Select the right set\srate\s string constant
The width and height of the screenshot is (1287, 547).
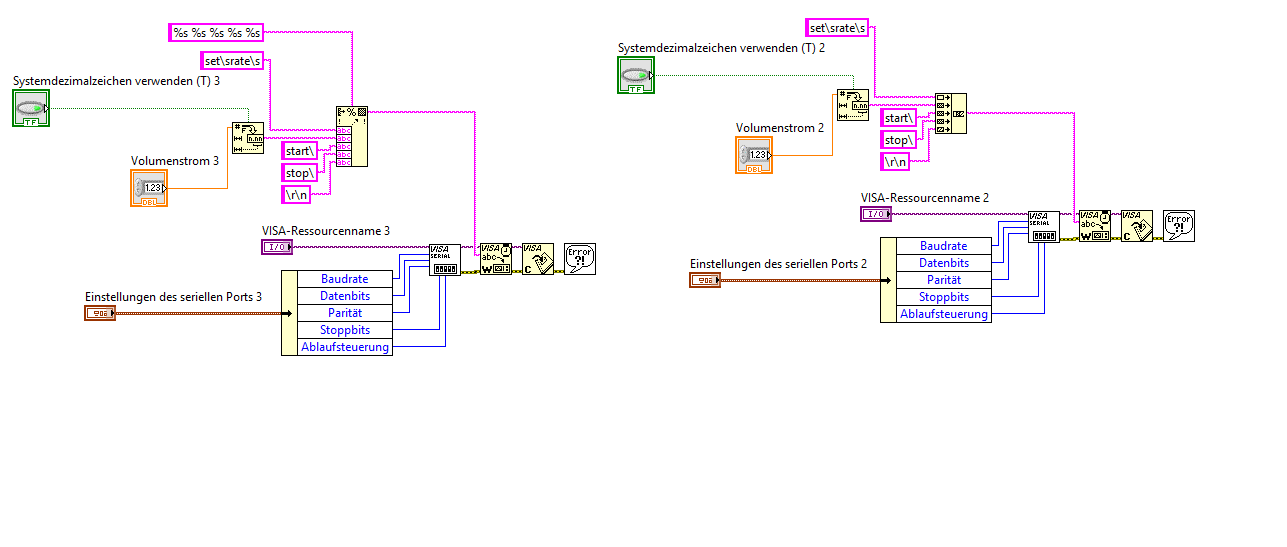(838, 28)
